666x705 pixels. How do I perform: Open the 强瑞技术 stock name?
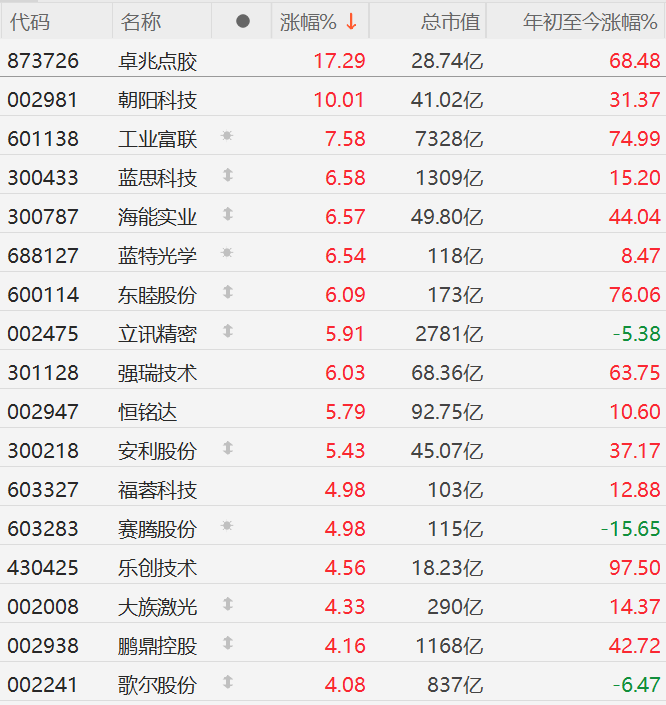(x=157, y=373)
